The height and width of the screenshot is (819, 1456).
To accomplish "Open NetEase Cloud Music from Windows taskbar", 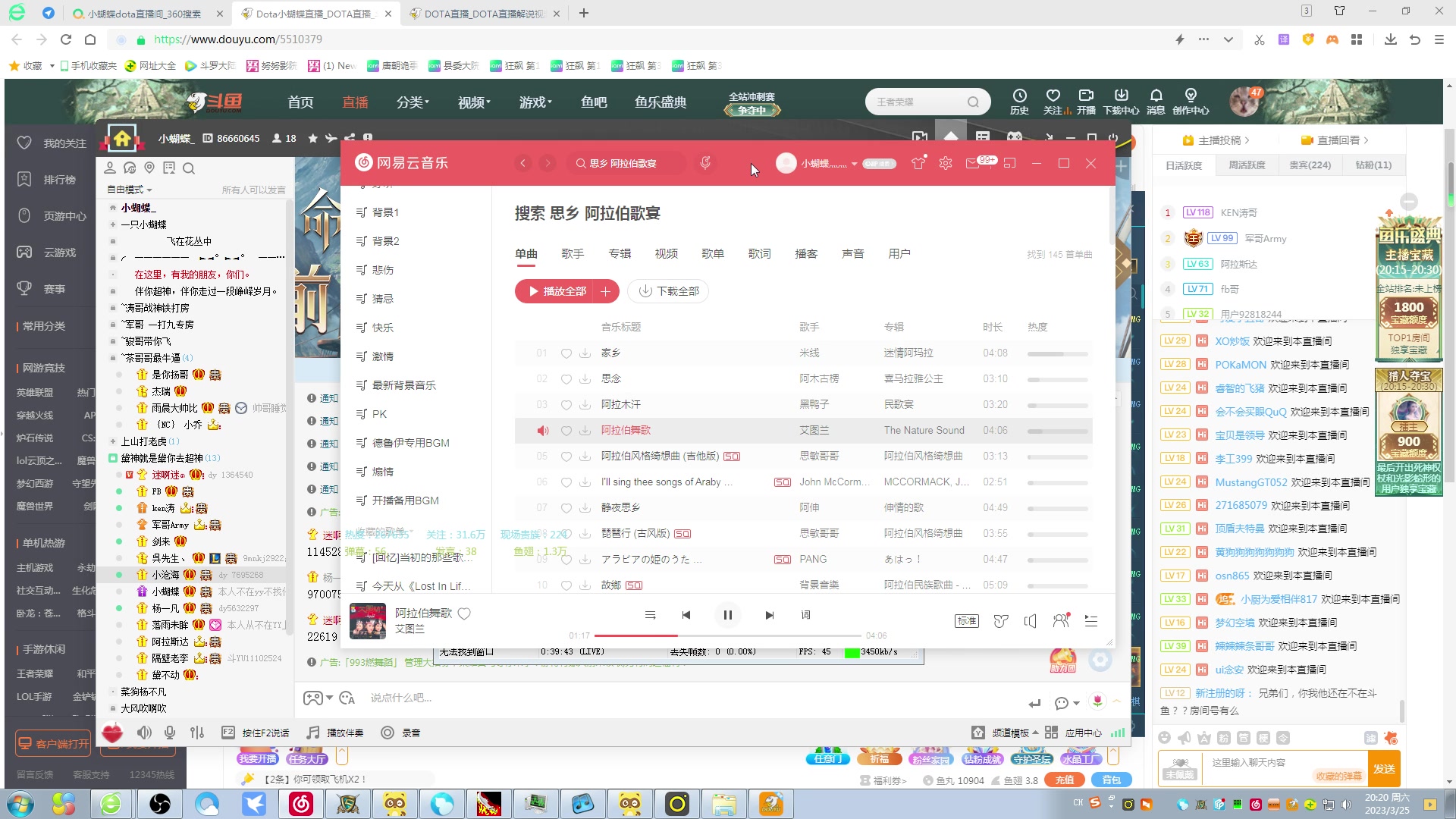I will (x=301, y=804).
